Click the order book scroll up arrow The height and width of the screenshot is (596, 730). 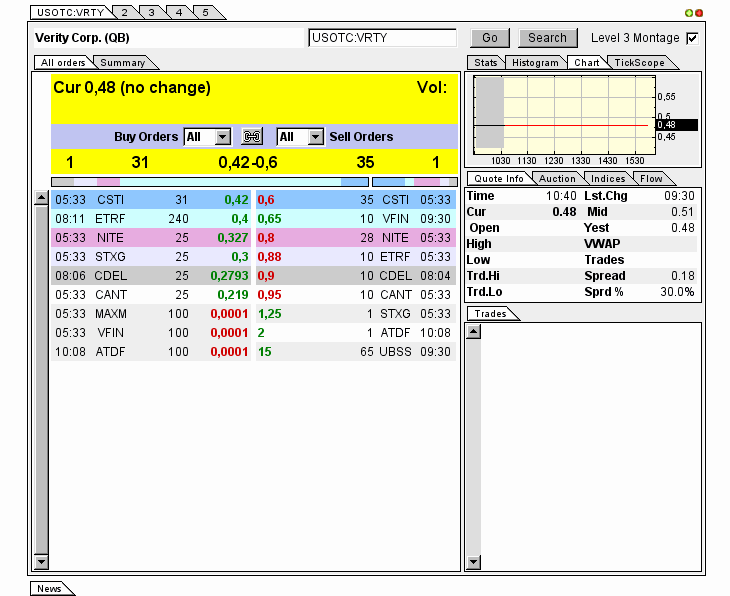[x=41, y=198]
